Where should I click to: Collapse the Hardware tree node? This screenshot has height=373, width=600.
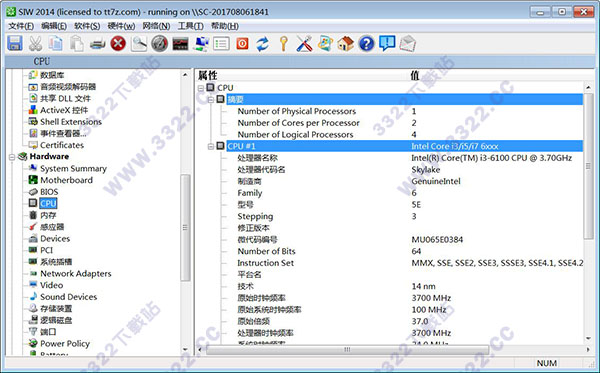coord(12,157)
